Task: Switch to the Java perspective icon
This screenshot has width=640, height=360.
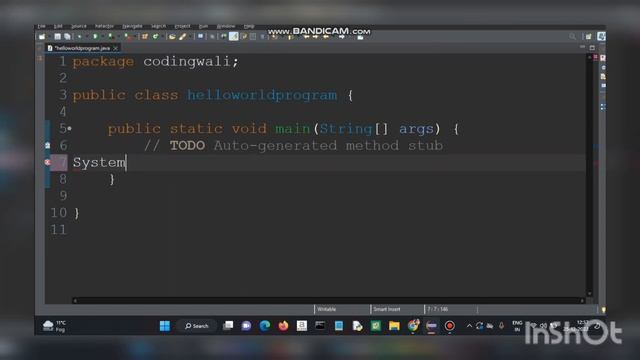Action: pyautogui.click(x=601, y=37)
